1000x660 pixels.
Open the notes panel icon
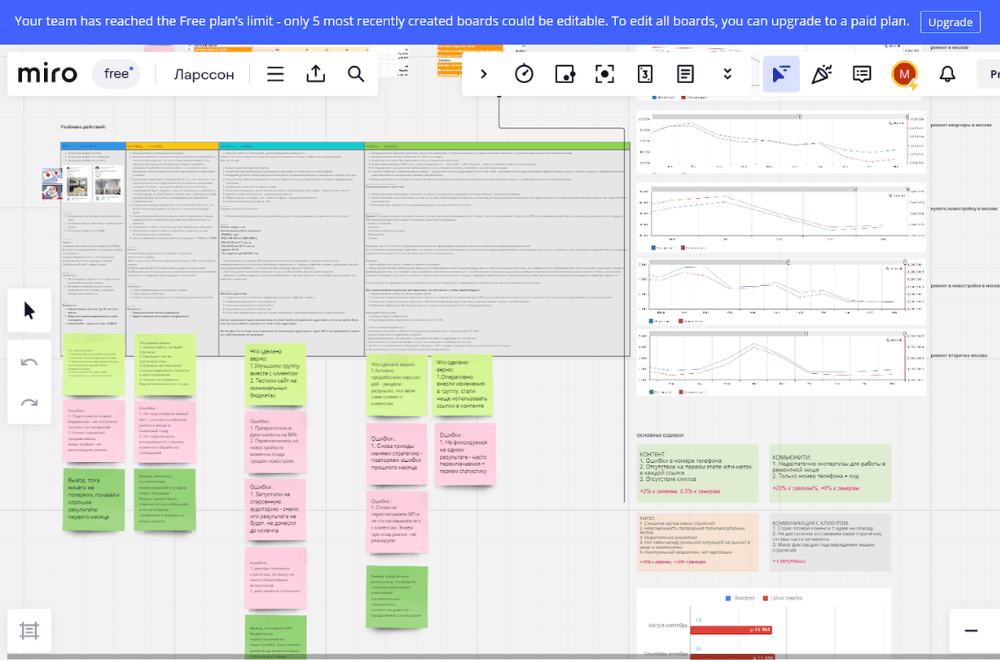pyautogui.click(x=685, y=74)
